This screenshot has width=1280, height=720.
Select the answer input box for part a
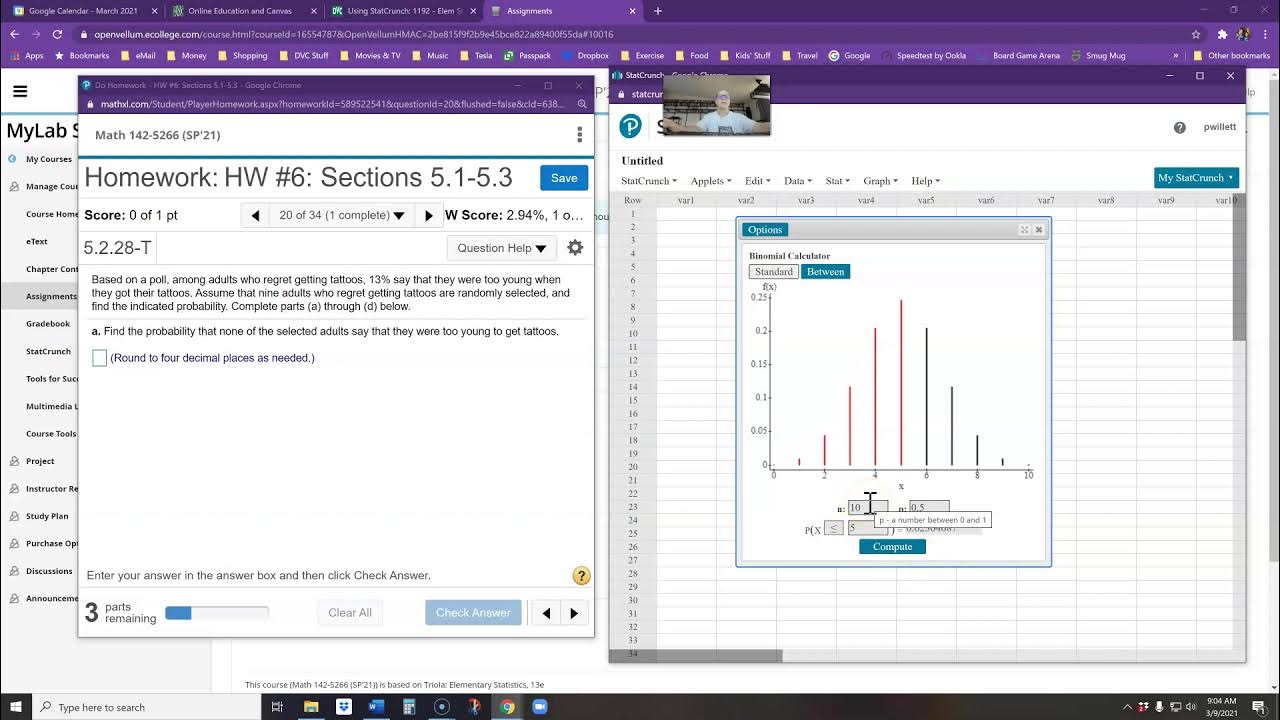(99, 358)
